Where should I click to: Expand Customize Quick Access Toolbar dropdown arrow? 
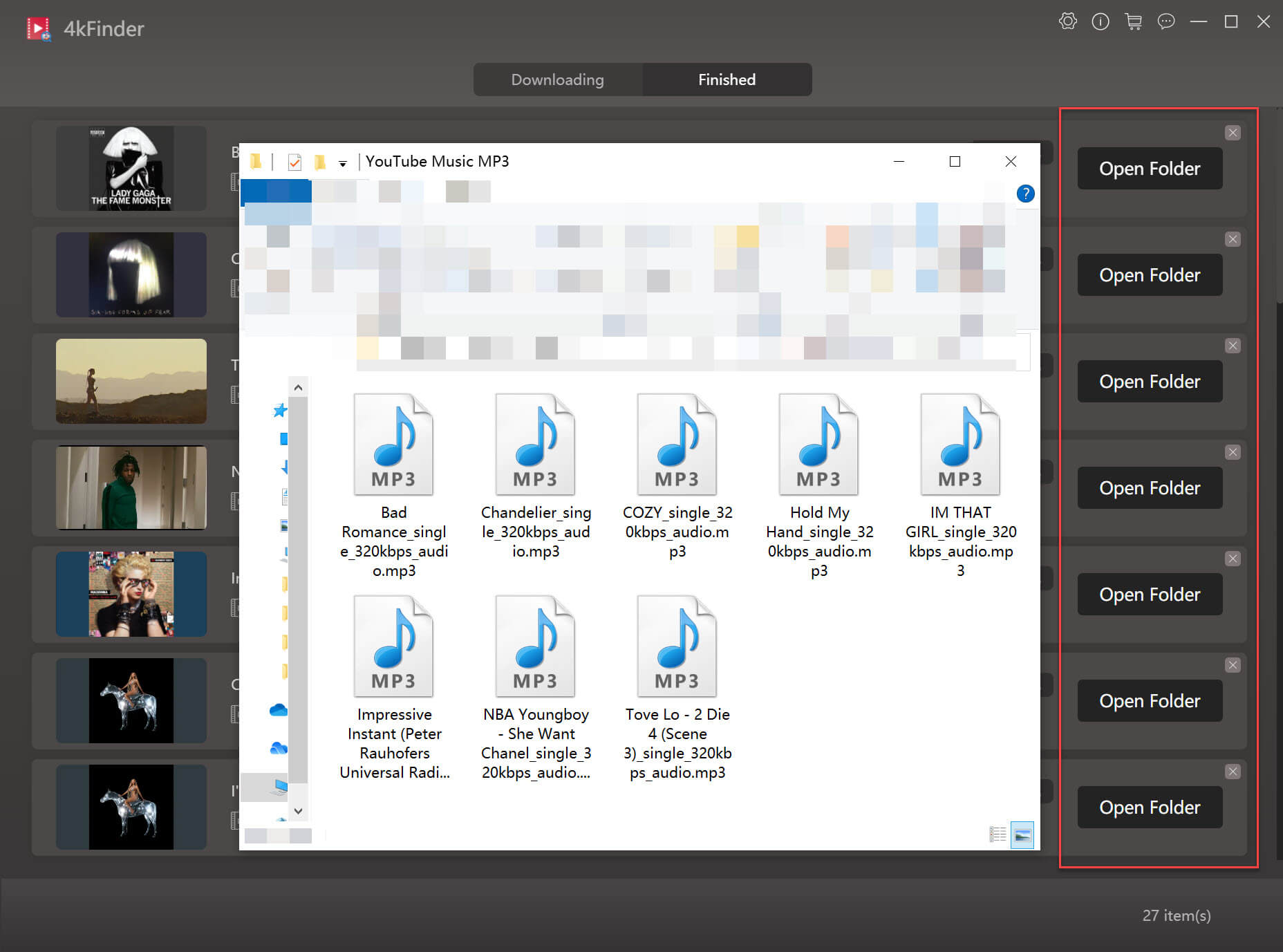click(342, 163)
